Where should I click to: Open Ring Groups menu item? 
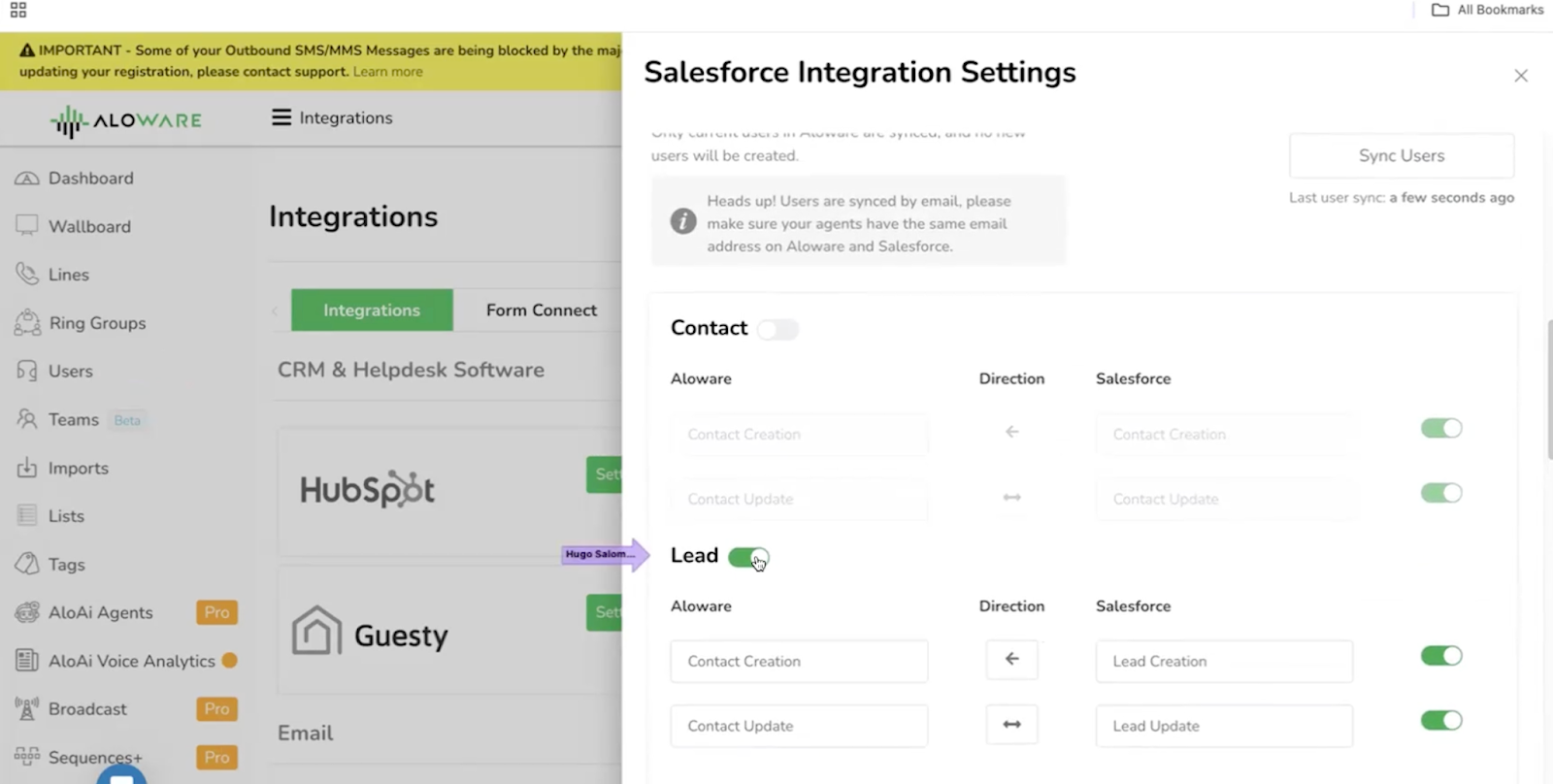[x=97, y=323]
